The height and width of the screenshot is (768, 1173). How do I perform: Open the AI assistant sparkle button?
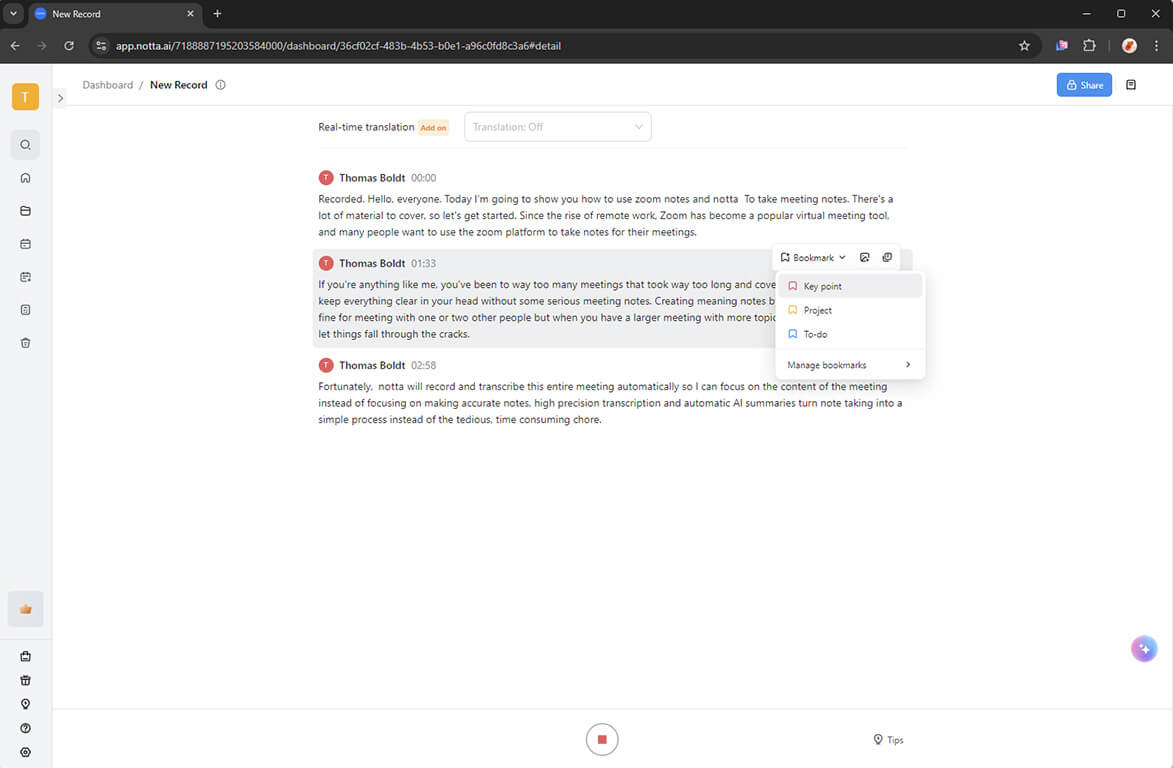[1144, 649]
